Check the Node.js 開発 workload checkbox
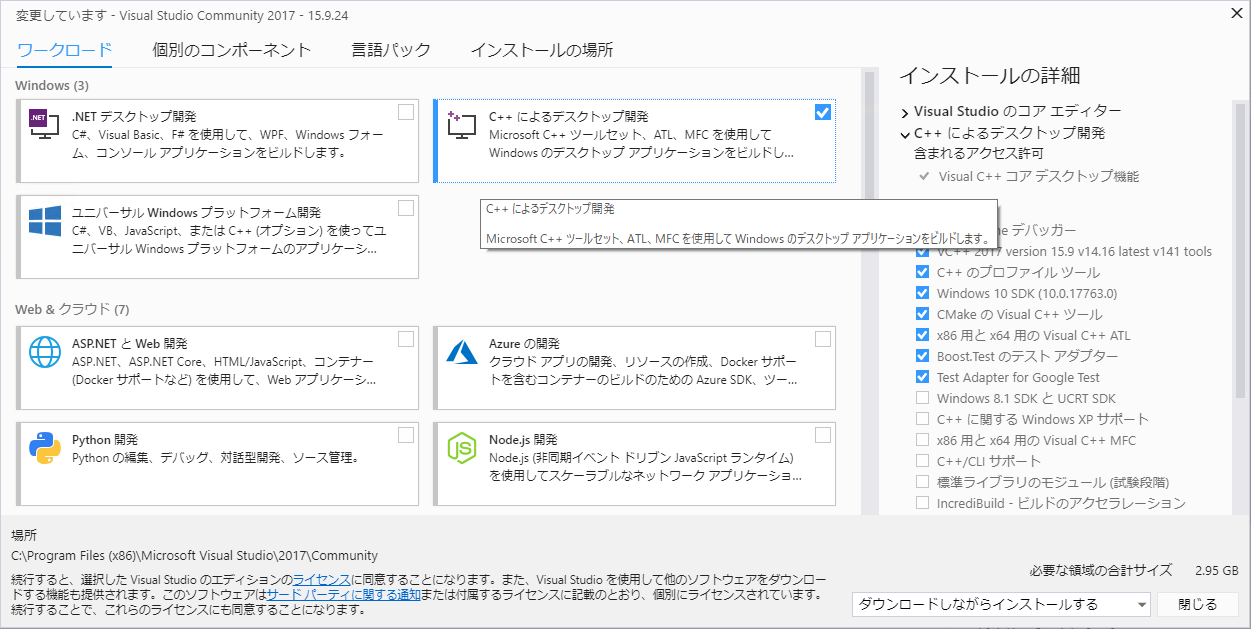Viewport: 1251px width, 629px height. click(x=823, y=435)
